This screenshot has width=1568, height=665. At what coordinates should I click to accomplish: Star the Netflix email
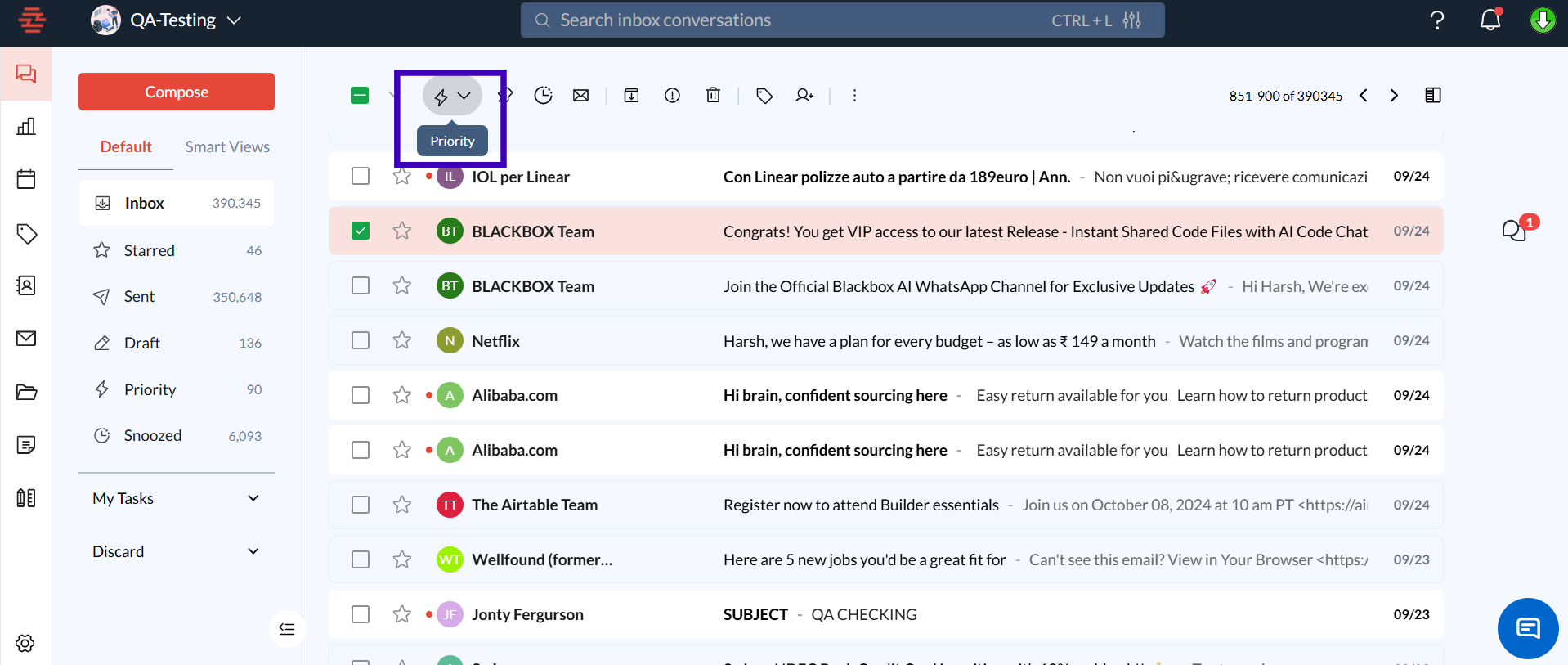tap(401, 340)
